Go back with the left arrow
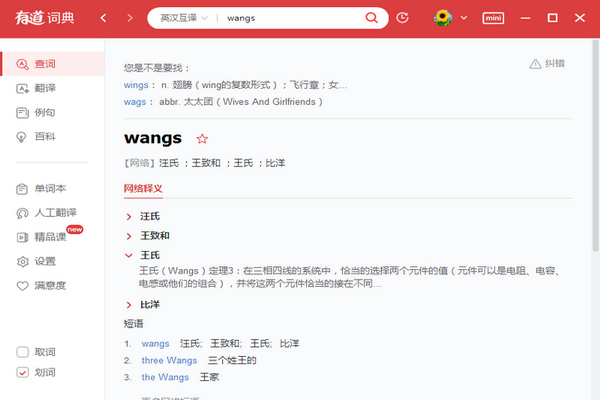Screen dimensions: 600x400 click(103, 18)
